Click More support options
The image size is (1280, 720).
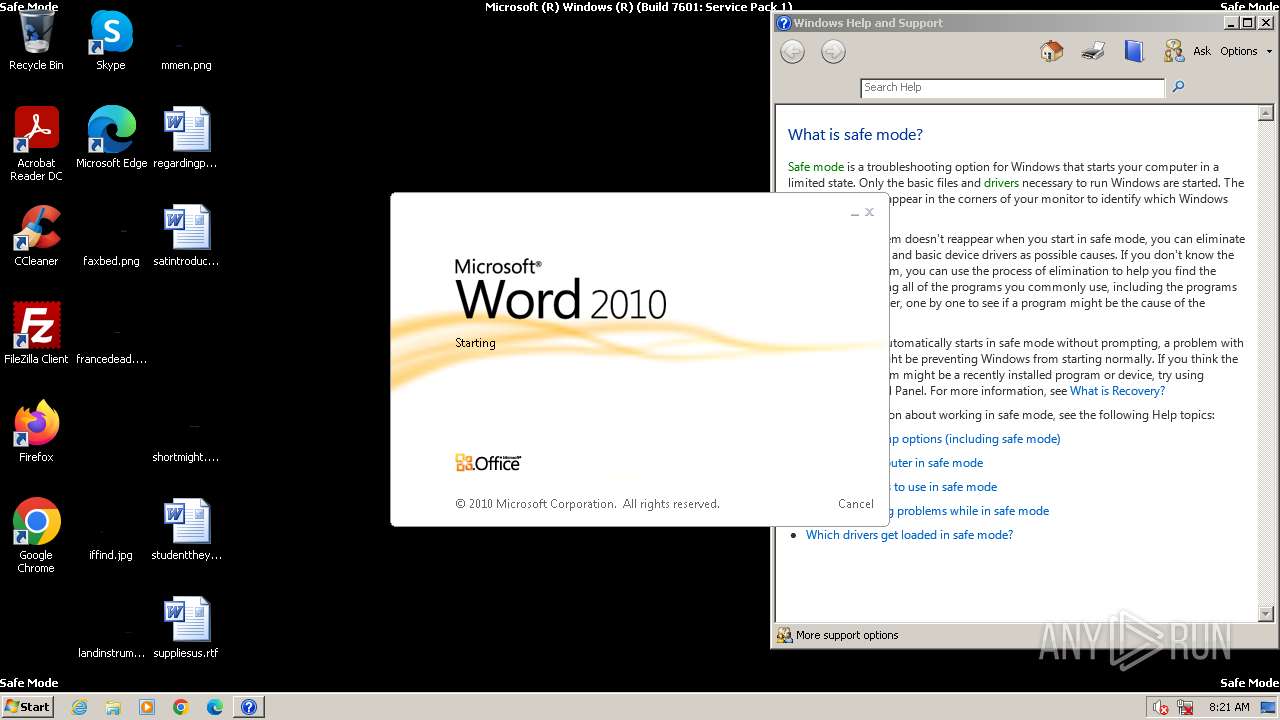tap(838, 635)
